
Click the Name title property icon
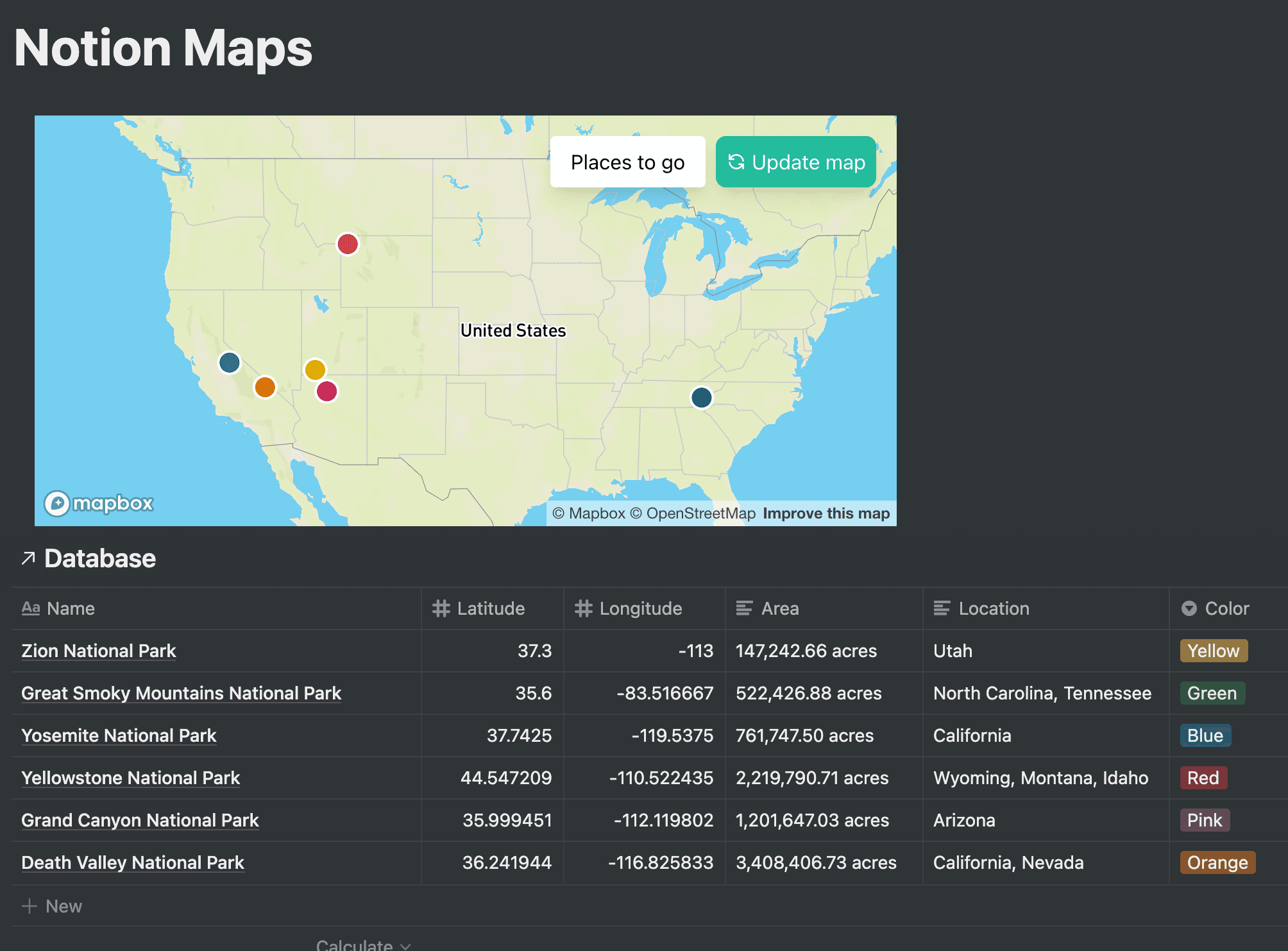[31, 608]
